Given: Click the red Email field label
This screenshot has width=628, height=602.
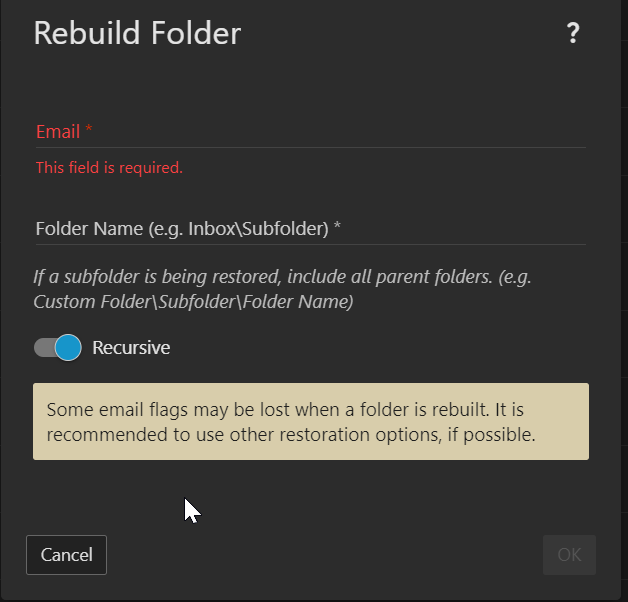Looking at the screenshot, I should (58, 132).
